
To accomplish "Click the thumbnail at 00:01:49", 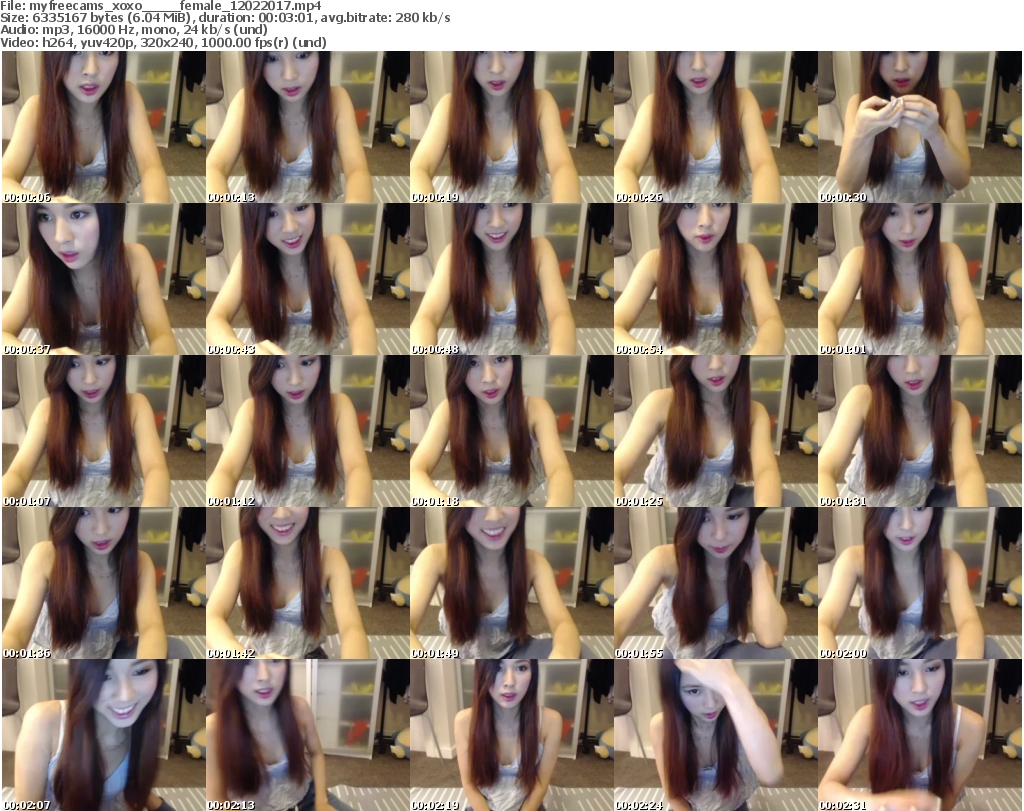I will tap(511, 583).
